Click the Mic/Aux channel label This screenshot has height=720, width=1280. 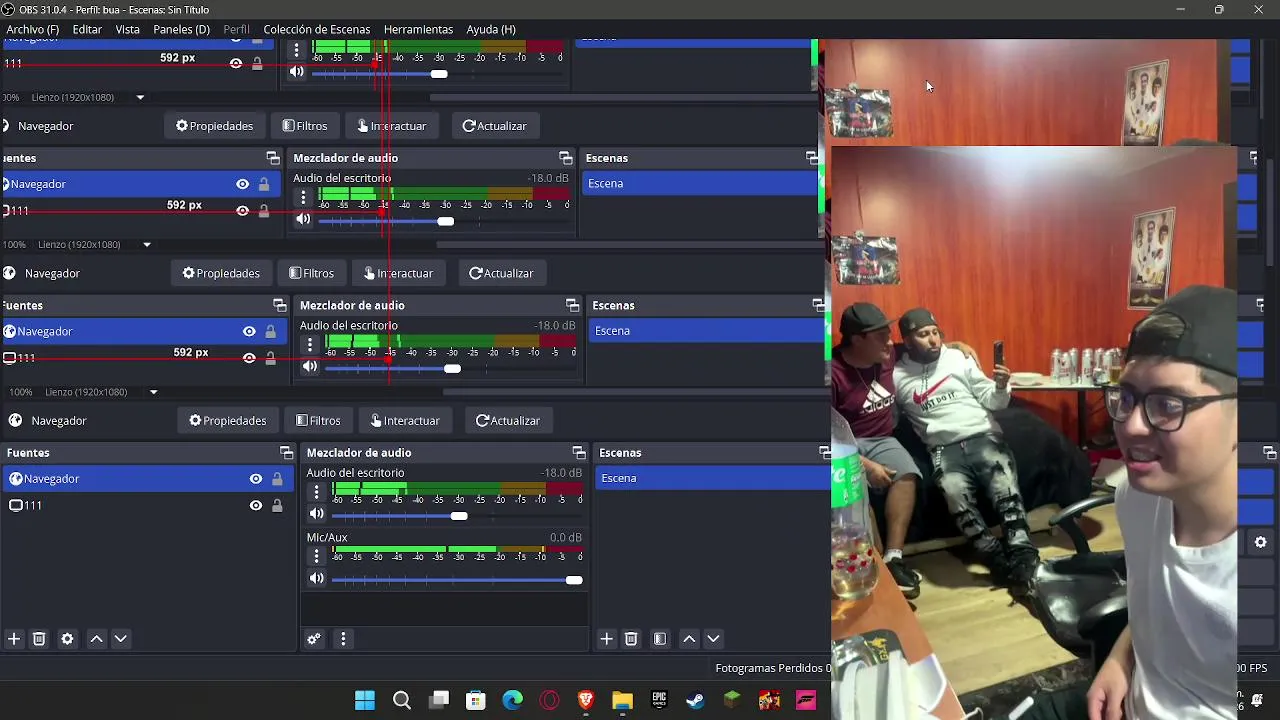(x=327, y=538)
